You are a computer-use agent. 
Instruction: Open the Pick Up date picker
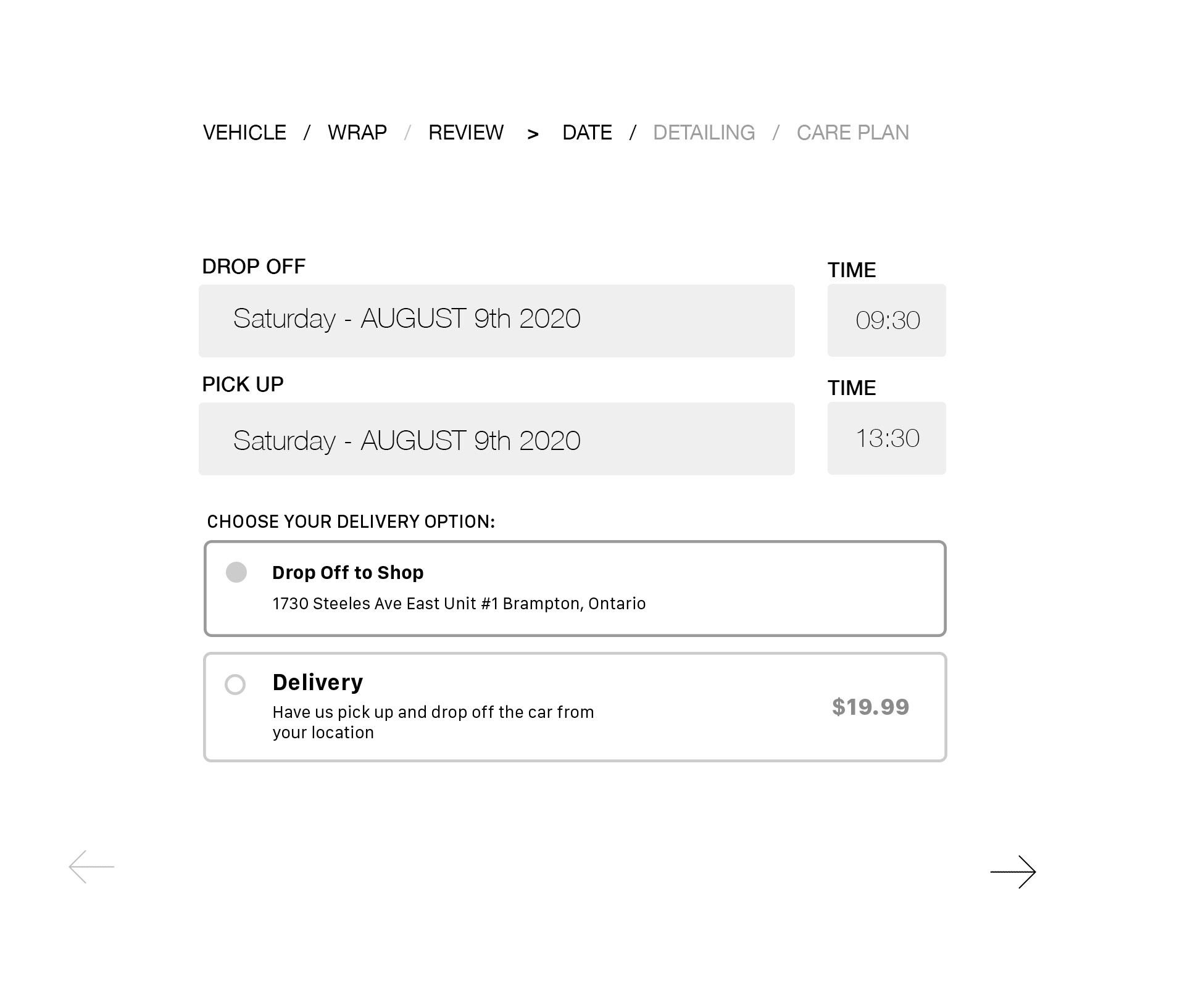[496, 439]
